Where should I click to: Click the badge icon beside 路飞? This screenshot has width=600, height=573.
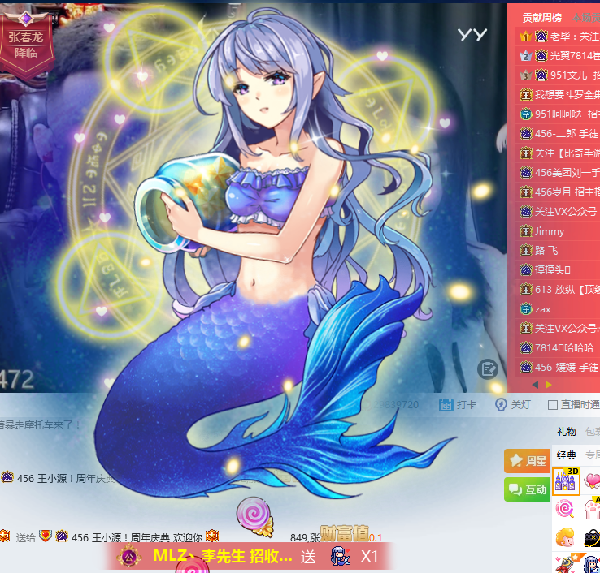[x=526, y=251]
